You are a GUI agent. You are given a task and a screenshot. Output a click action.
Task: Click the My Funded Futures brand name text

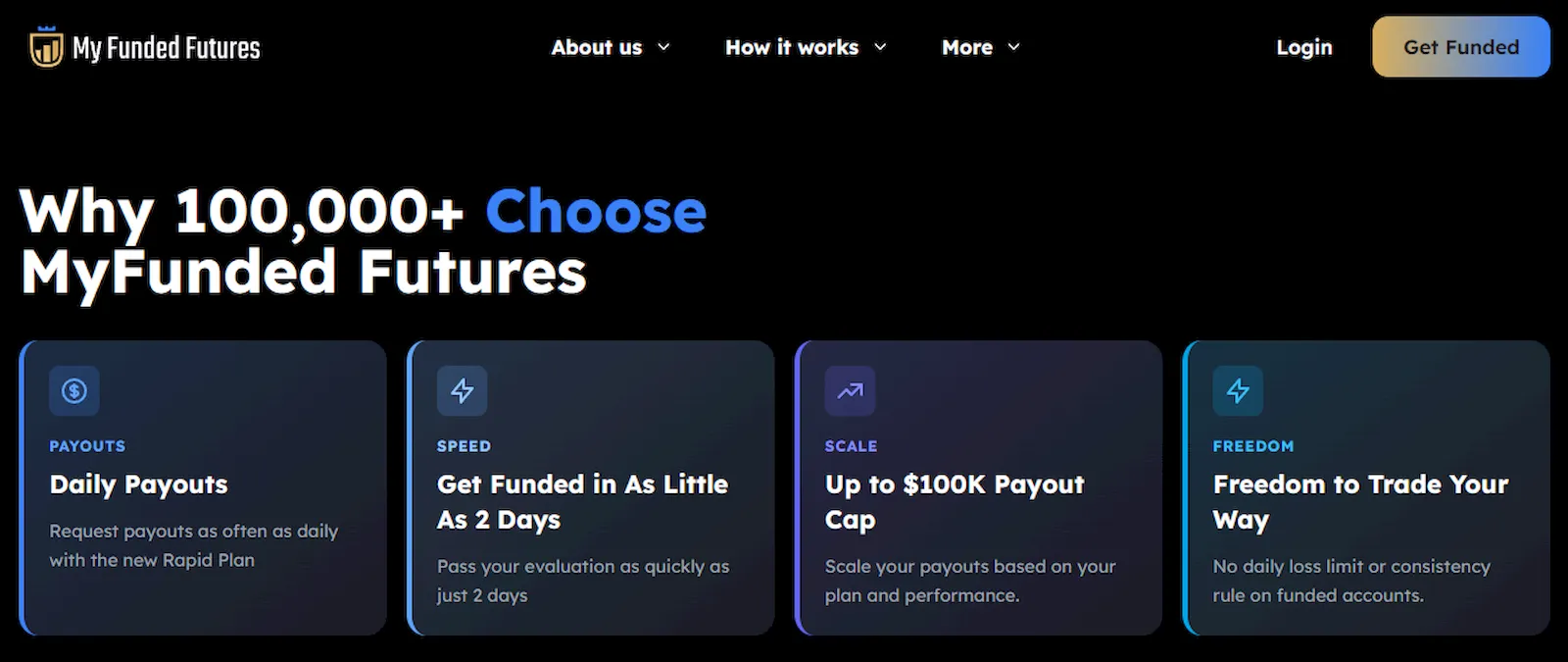coord(167,46)
